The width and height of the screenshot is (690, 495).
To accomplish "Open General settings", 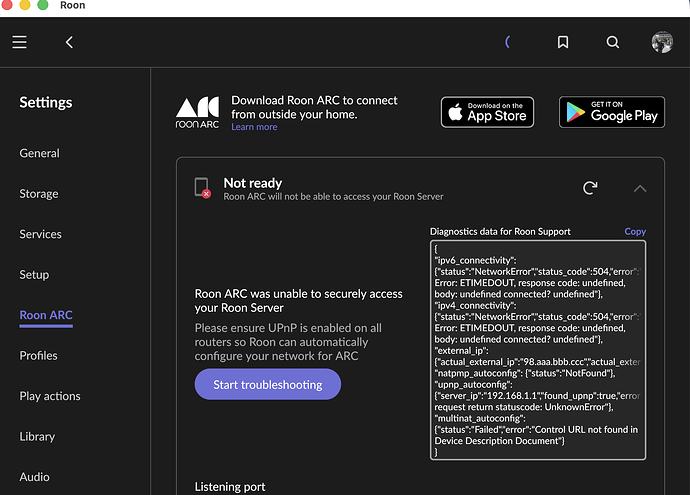I will 39,153.
